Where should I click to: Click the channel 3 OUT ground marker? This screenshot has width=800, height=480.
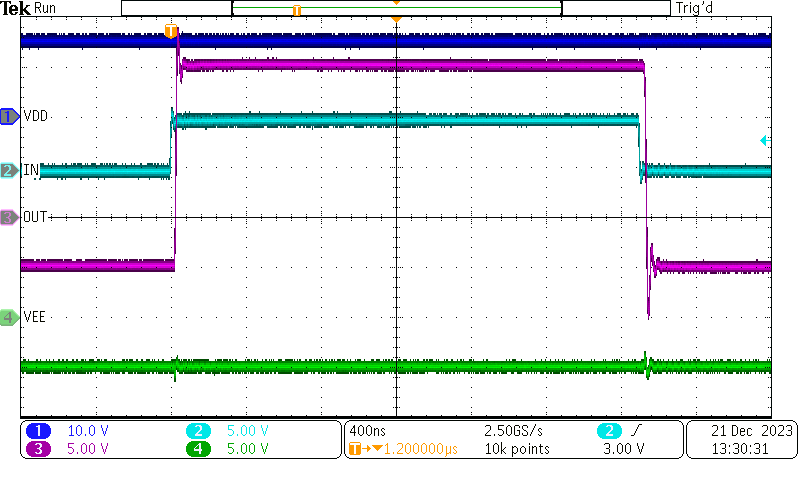[x=9, y=217]
